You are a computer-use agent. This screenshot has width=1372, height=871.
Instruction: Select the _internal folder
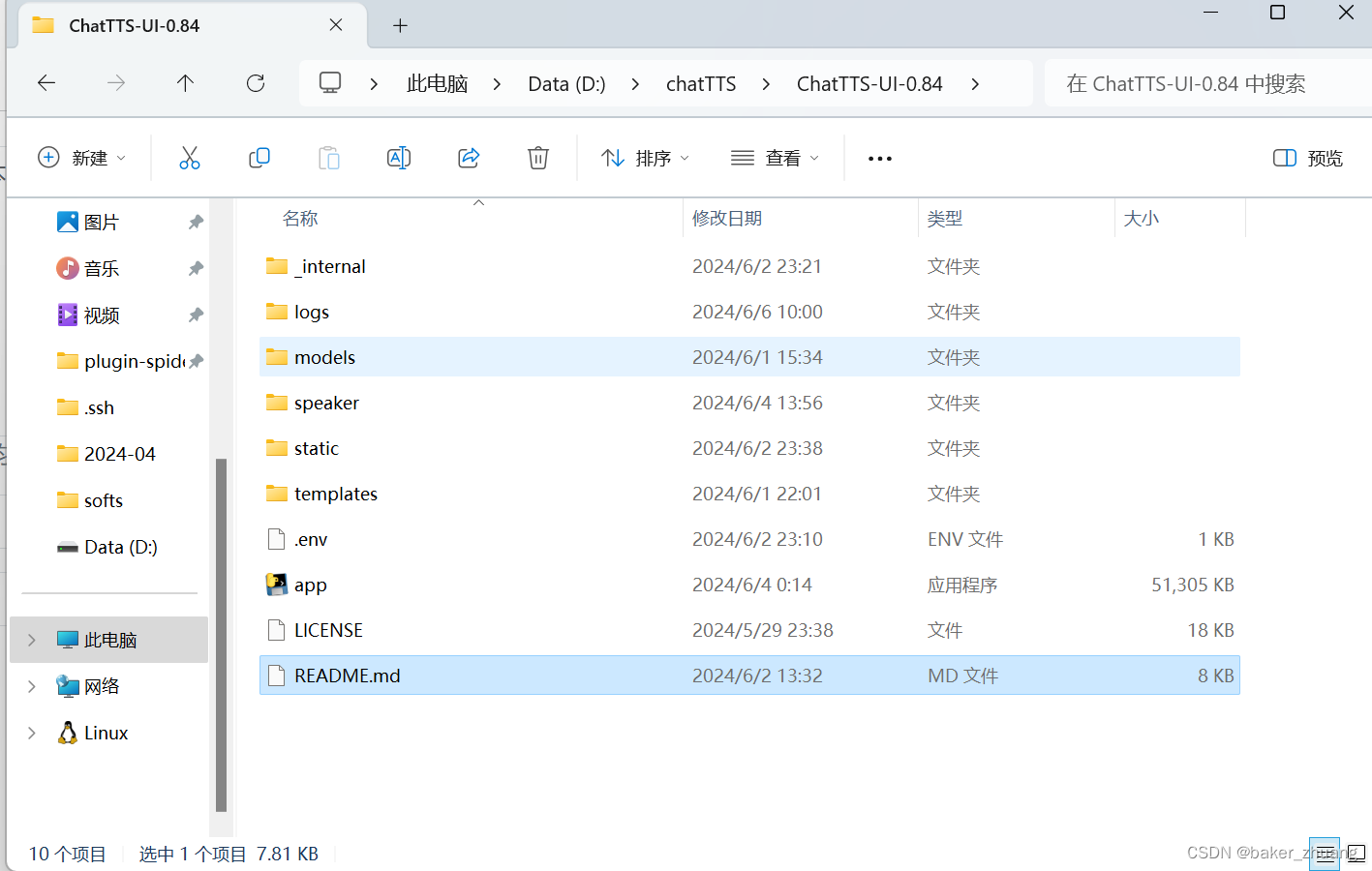coord(749,266)
